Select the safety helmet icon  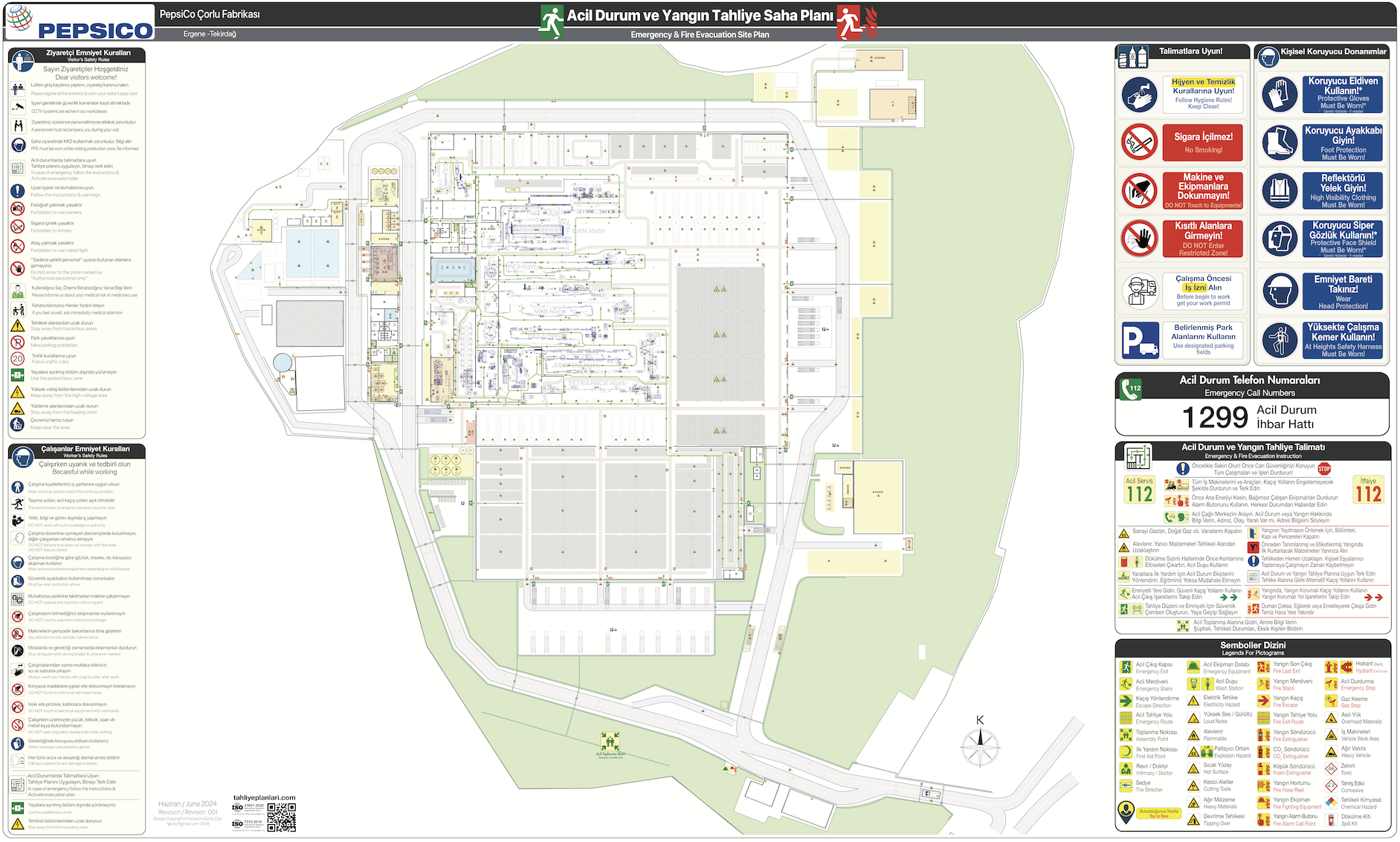[1279, 291]
